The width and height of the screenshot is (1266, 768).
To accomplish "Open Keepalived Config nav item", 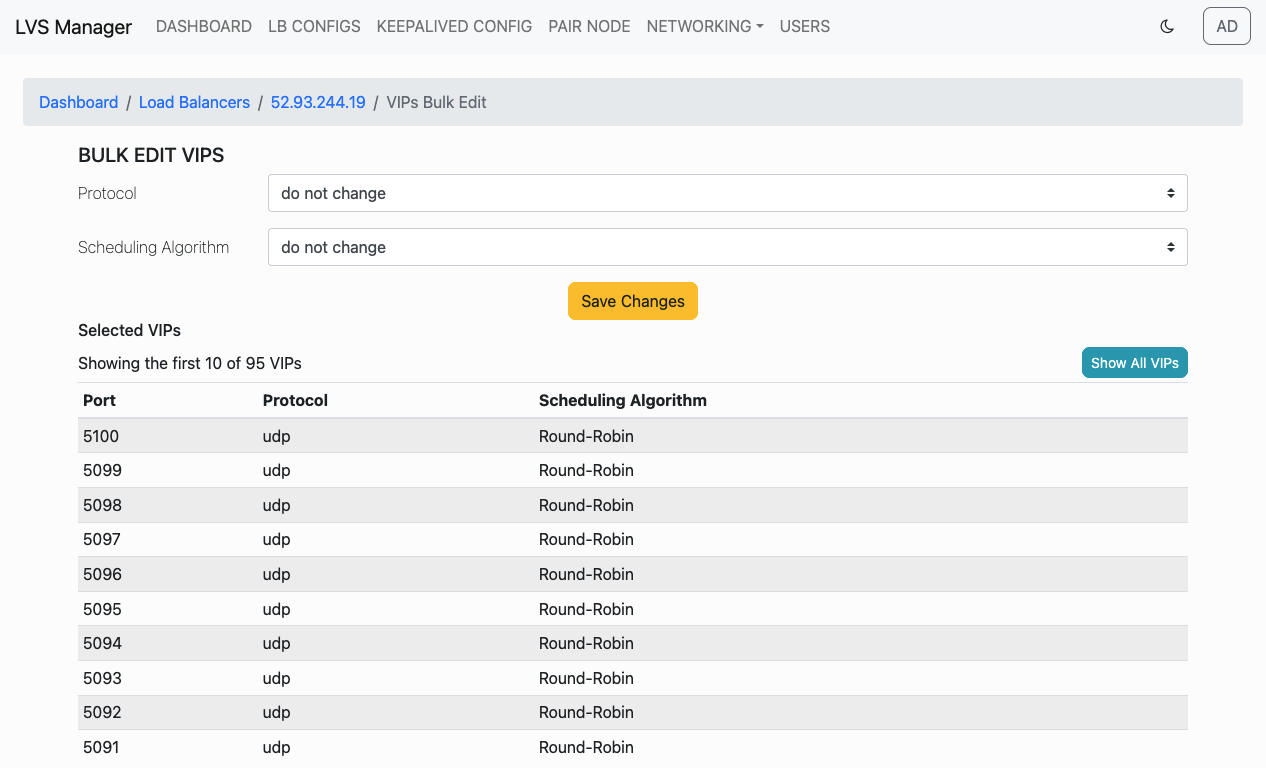I will (454, 27).
